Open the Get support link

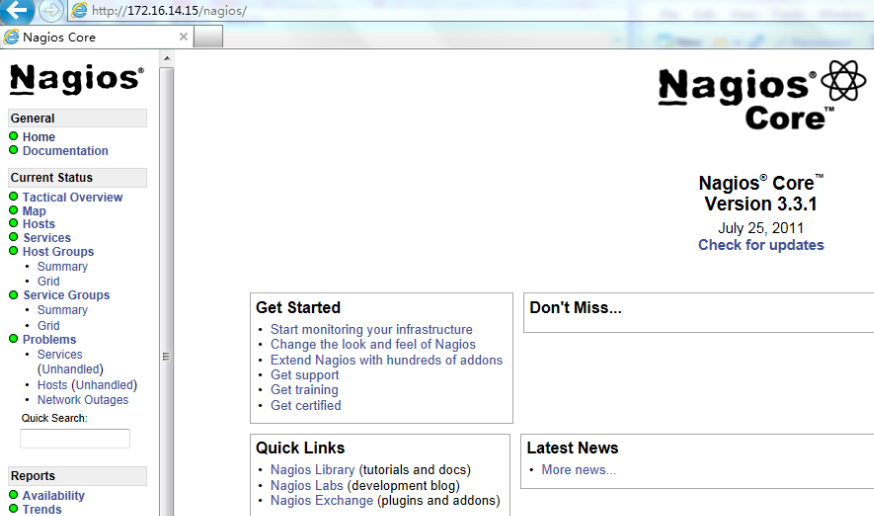coord(305,375)
